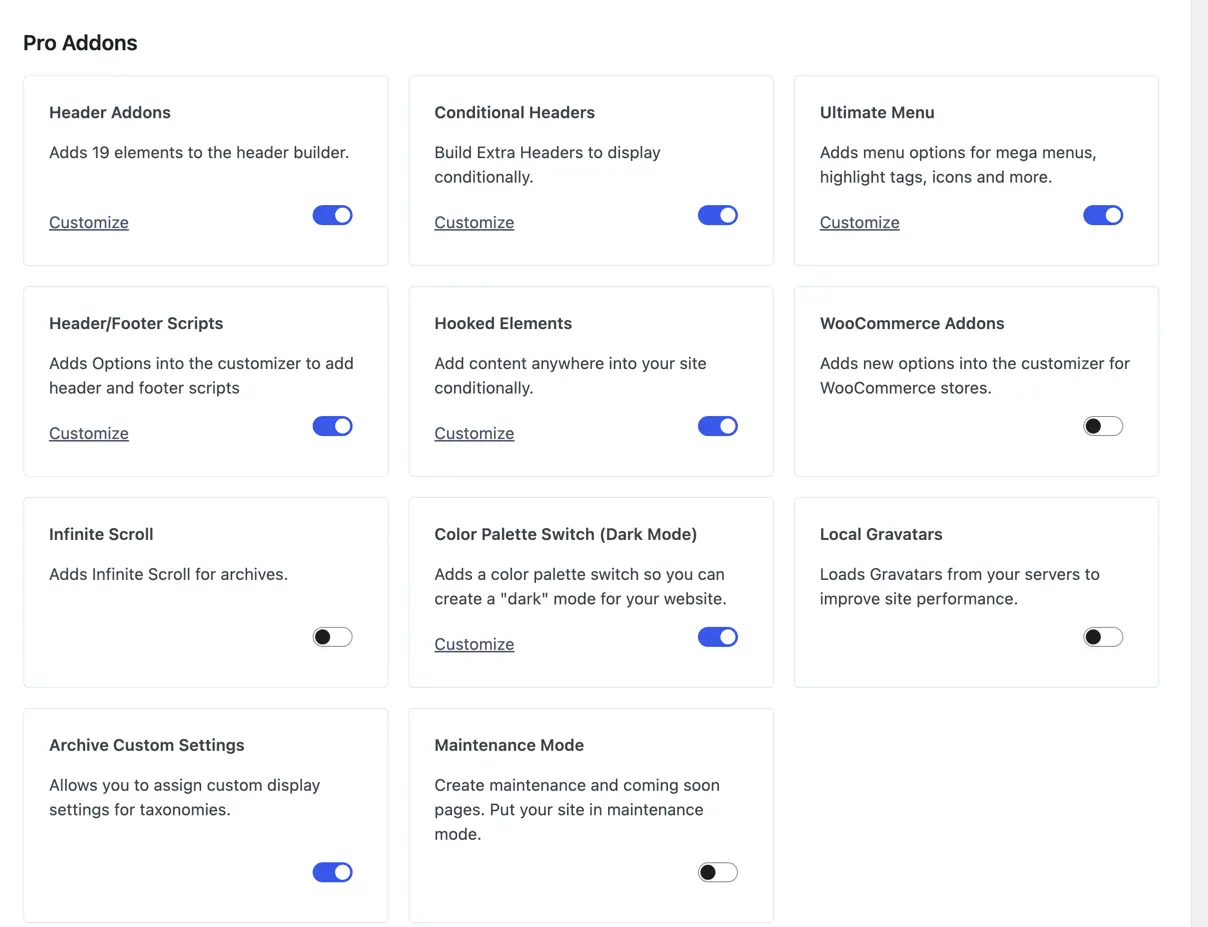The image size is (1208, 927).
Task: Enable Maintenance Mode toggle
Action: click(718, 872)
